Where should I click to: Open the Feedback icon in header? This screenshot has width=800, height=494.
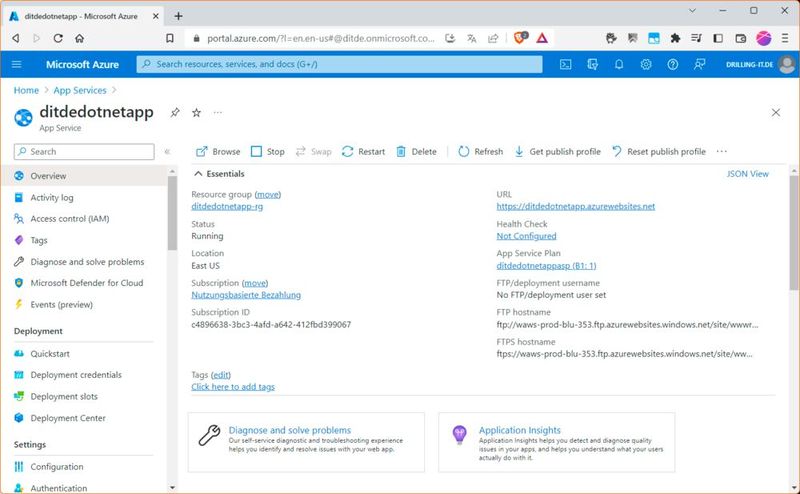(x=699, y=64)
